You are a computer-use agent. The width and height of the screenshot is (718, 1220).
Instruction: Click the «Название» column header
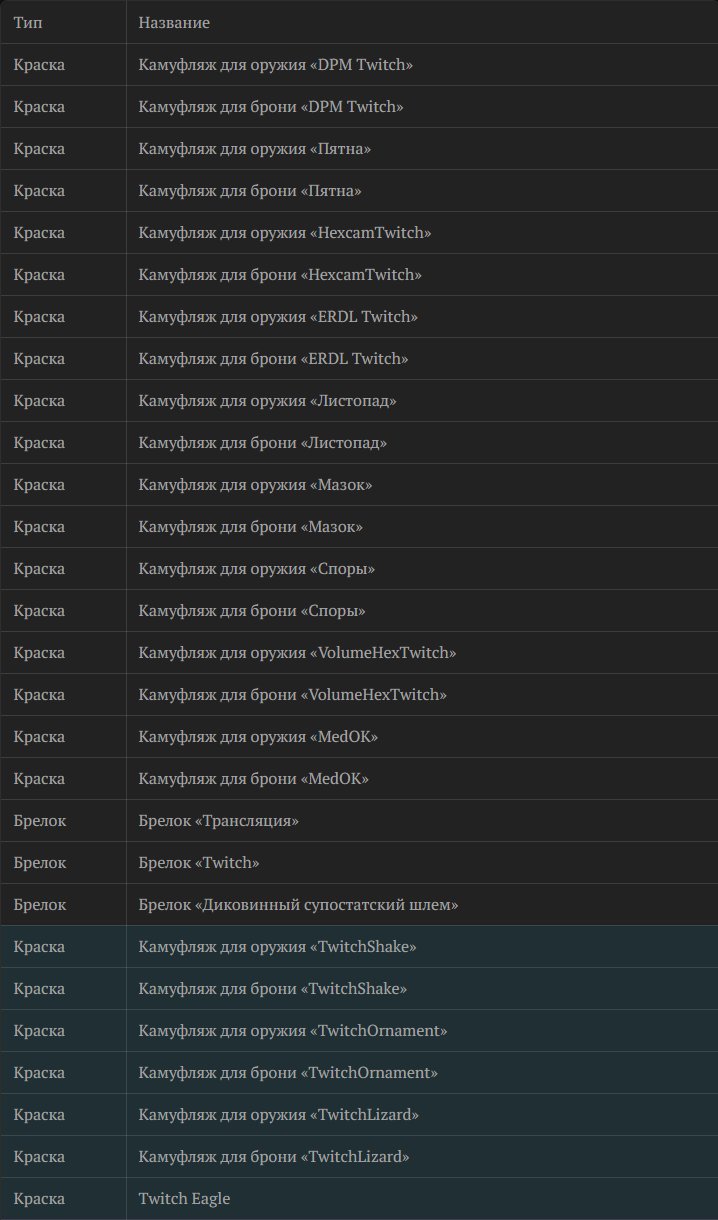(x=422, y=22)
